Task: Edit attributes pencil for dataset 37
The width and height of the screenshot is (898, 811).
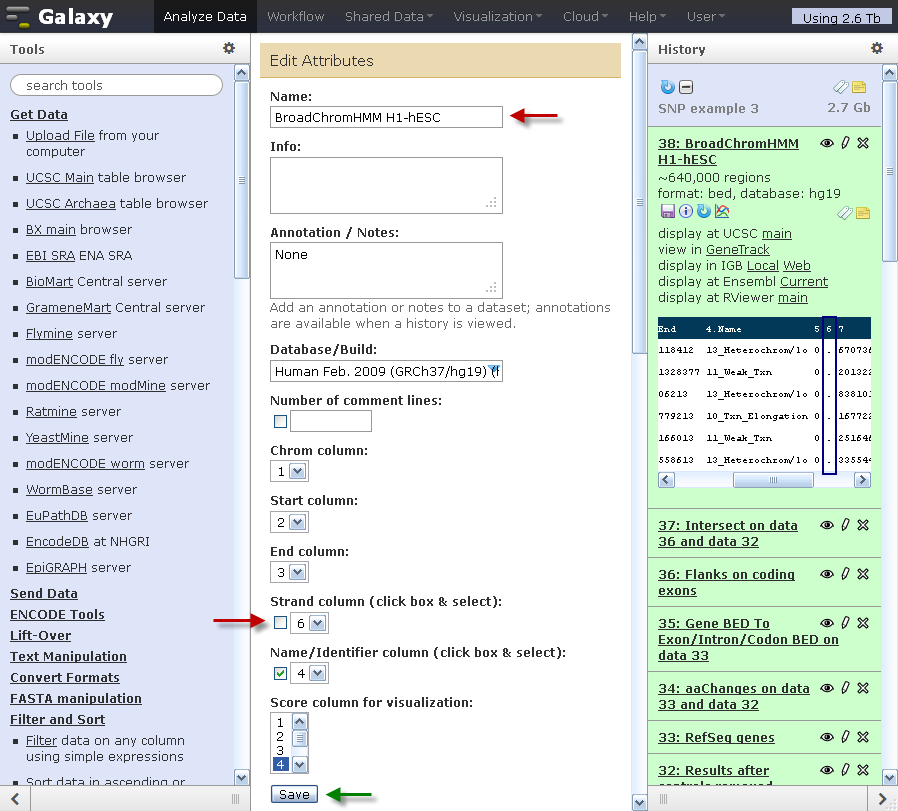Action: pos(845,525)
